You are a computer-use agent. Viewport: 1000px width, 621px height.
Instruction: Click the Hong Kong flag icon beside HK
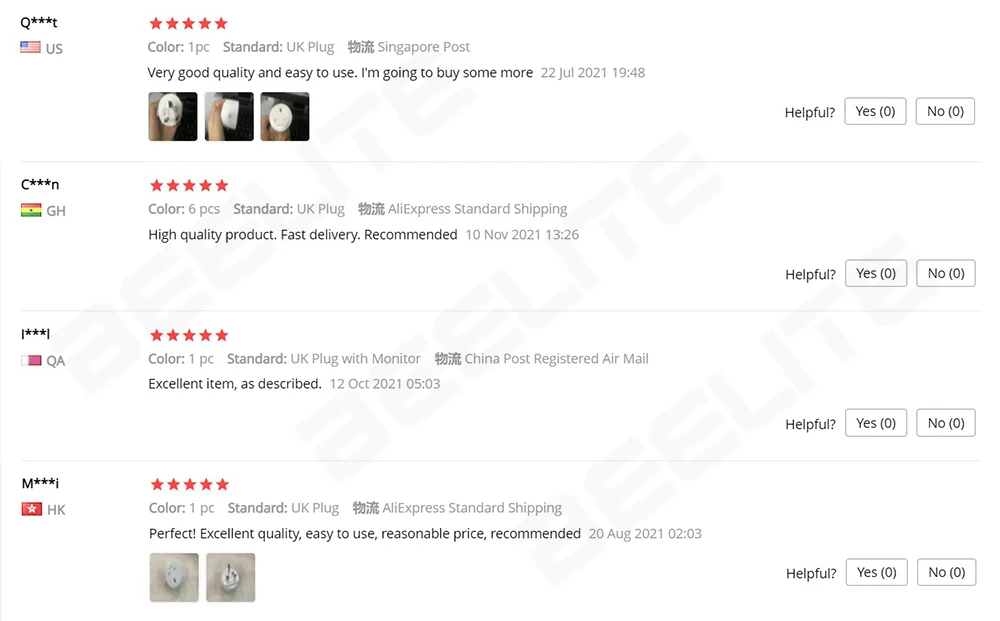coord(32,509)
